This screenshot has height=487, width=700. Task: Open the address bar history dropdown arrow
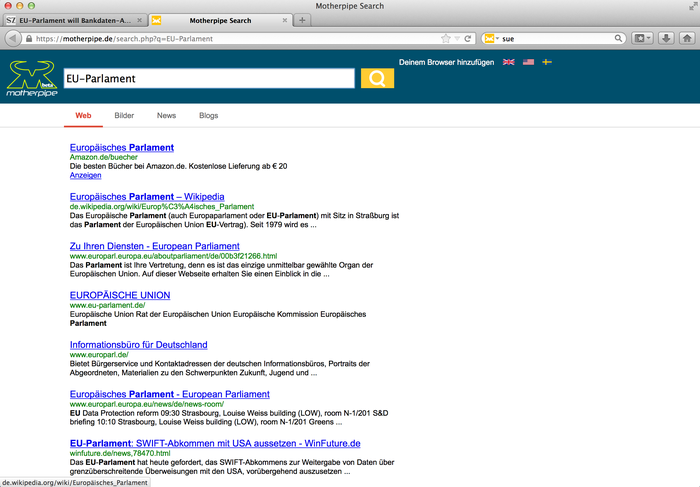[x=457, y=39]
